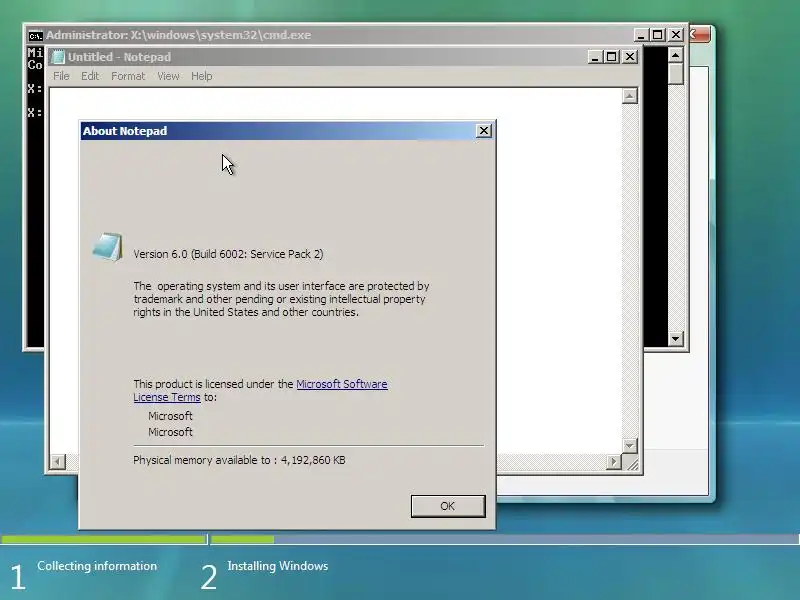Open Notepad's Format menu

[x=128, y=76]
